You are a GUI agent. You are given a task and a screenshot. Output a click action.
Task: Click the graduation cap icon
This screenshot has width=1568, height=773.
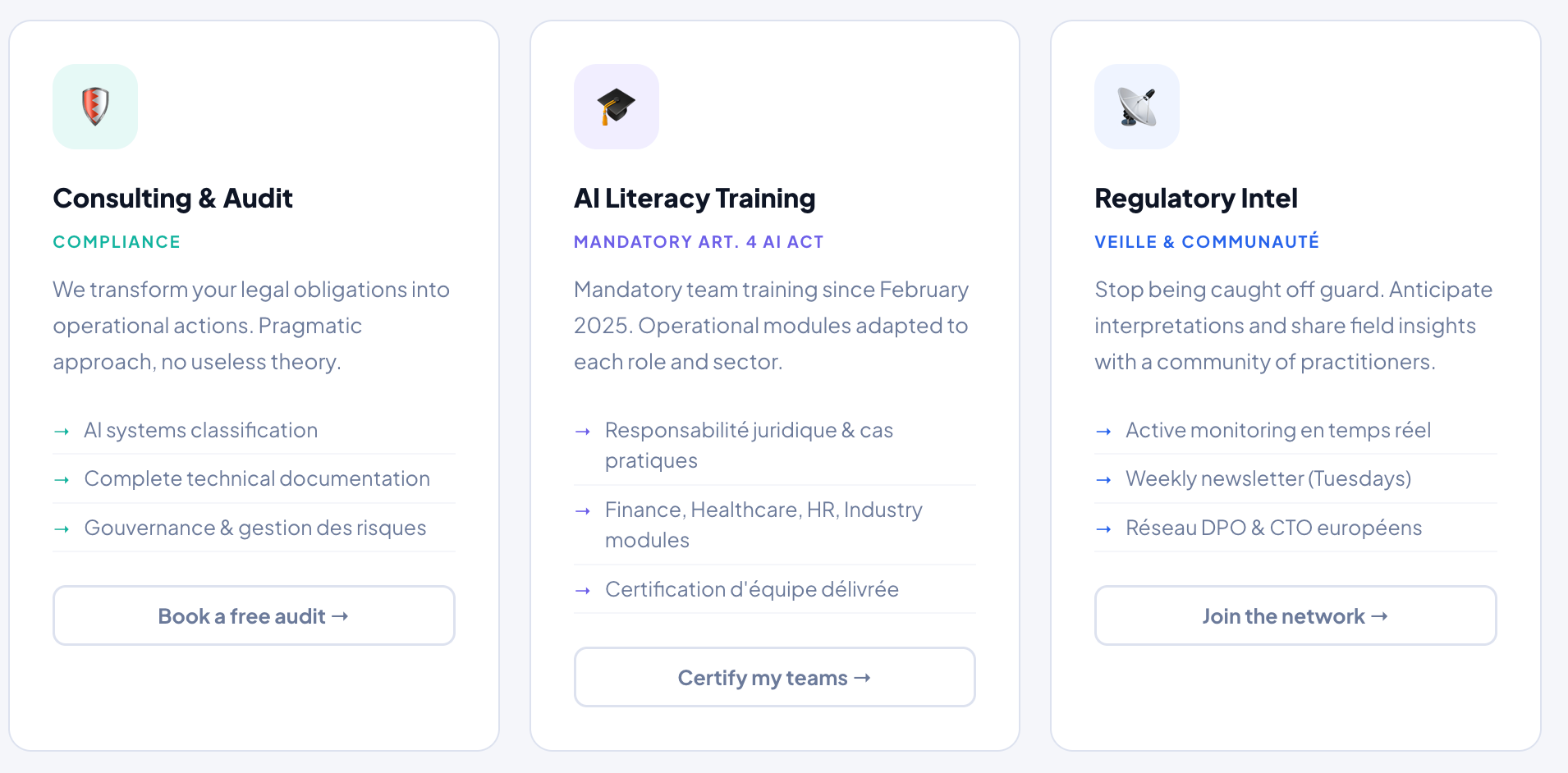point(616,107)
